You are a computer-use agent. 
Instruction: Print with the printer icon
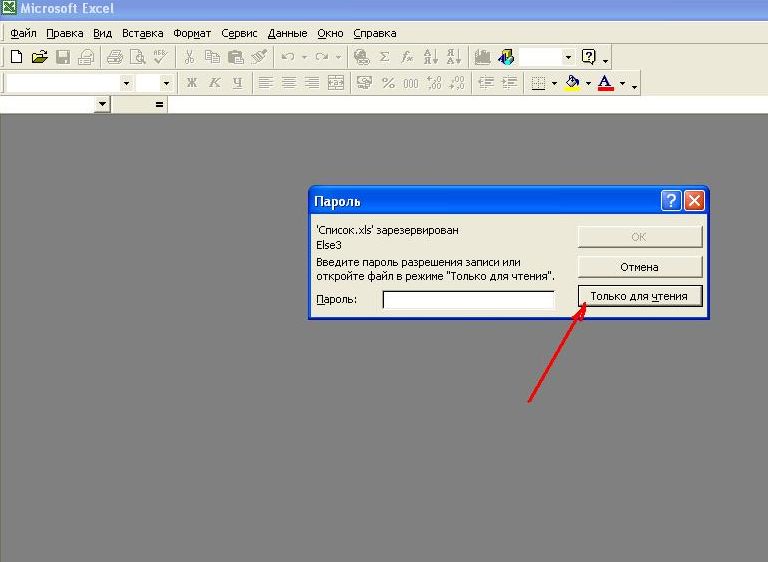coord(115,57)
